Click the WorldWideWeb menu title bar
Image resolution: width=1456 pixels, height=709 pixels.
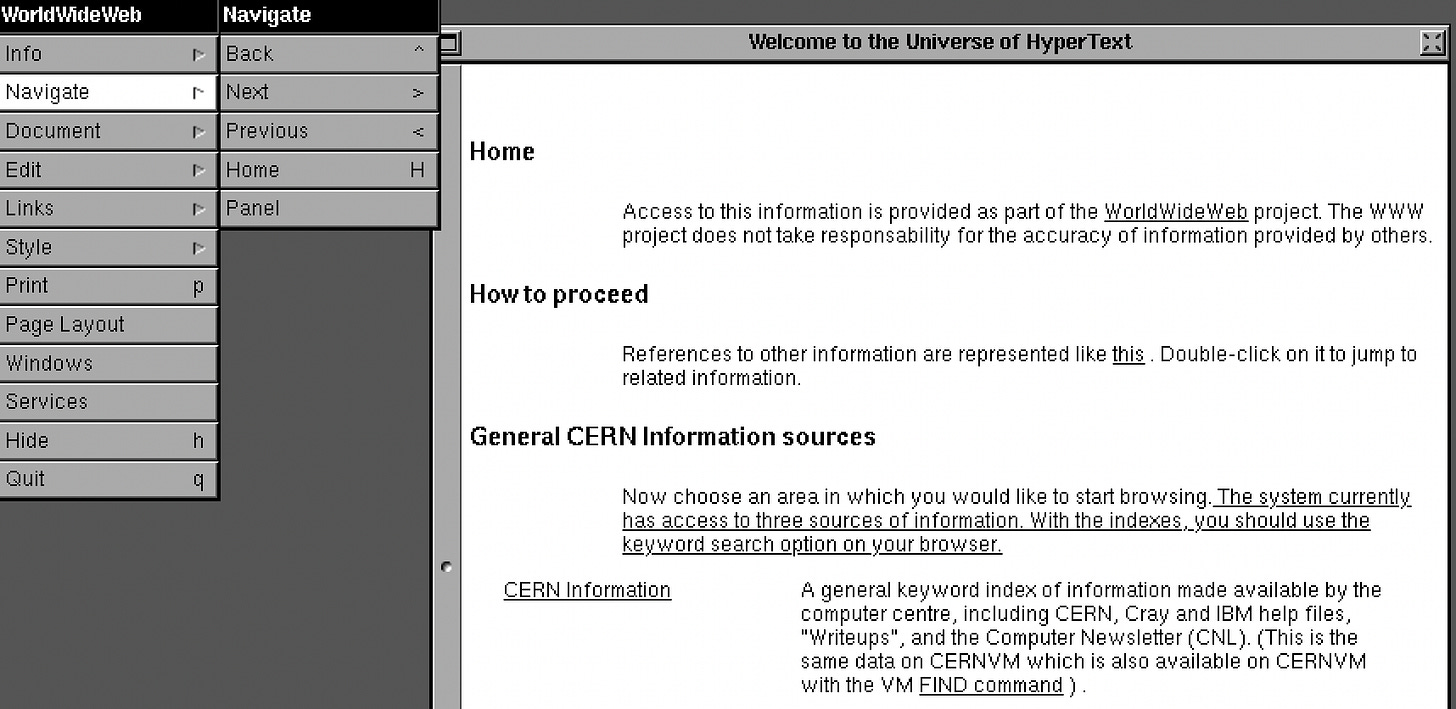click(108, 16)
